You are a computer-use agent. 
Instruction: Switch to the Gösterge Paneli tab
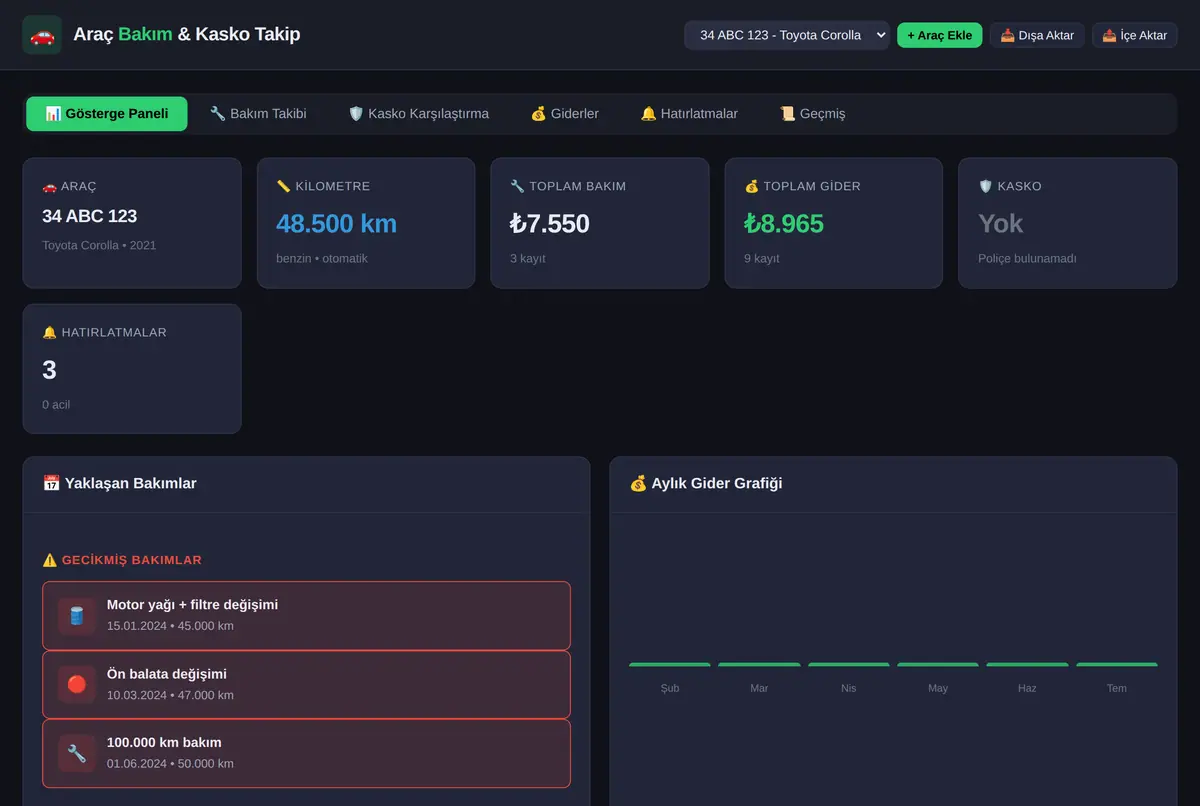[x=107, y=114]
